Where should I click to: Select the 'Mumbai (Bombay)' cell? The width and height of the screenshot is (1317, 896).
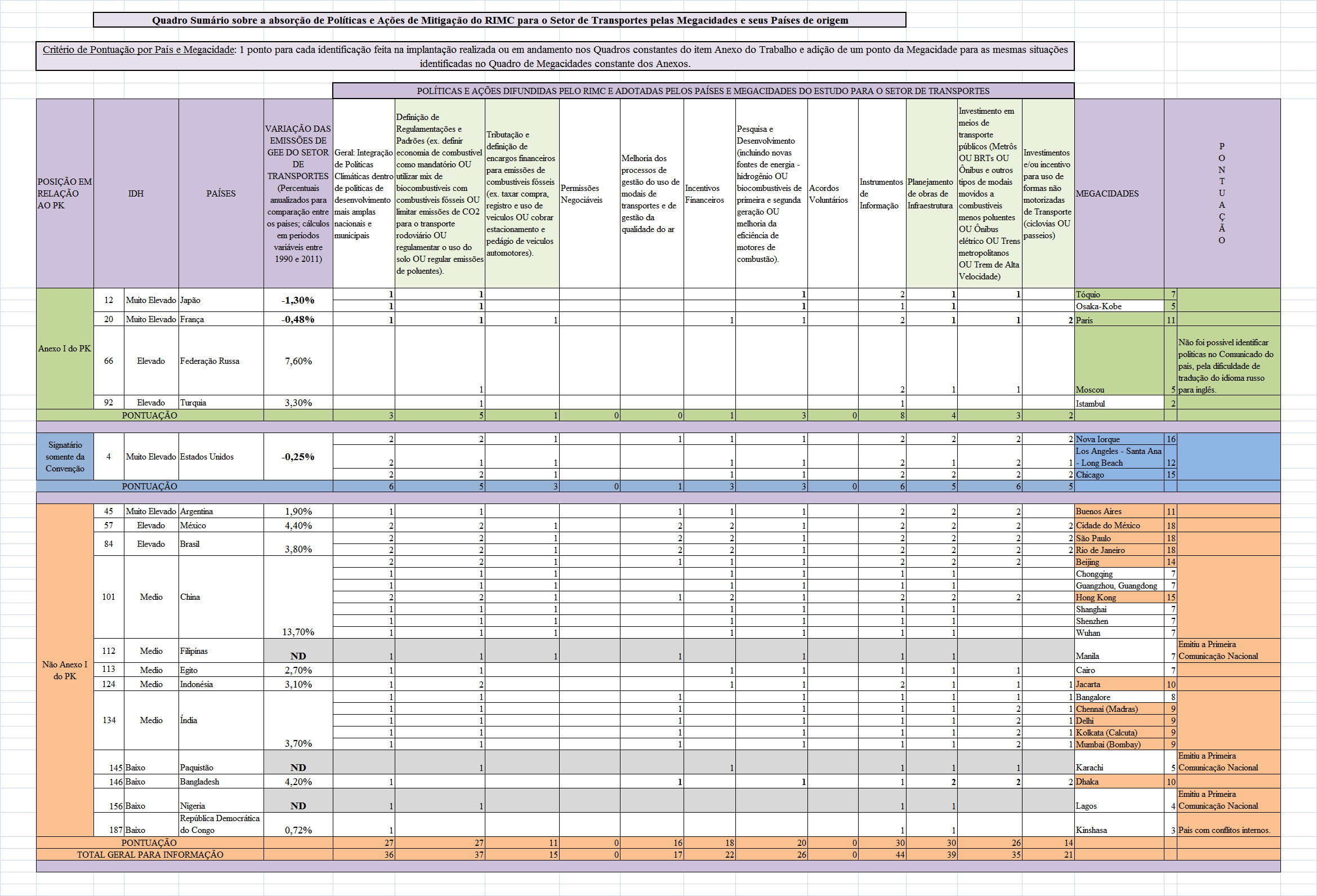[x=1119, y=744]
